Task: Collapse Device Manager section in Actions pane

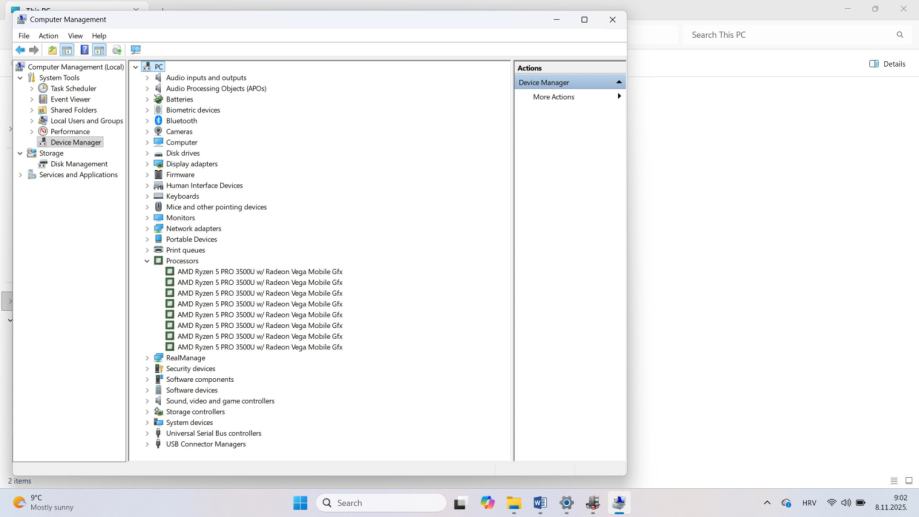Action: 619,82
